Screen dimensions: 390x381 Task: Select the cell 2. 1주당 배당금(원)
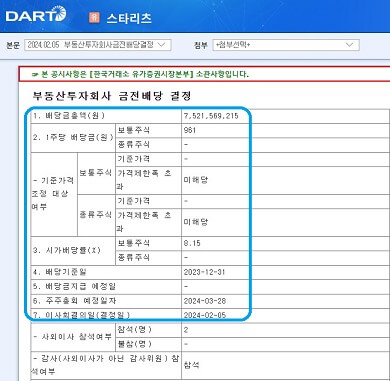73,138
